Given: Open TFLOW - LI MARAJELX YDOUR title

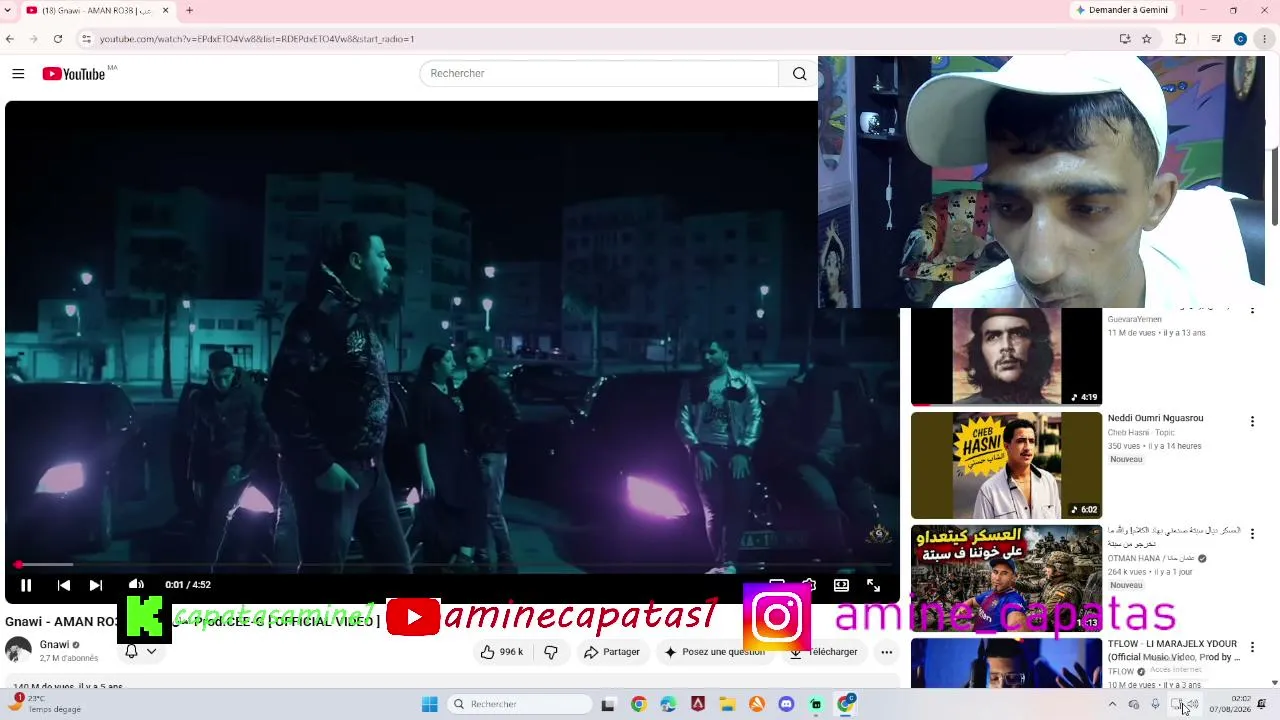Looking at the screenshot, I should point(1173,651).
